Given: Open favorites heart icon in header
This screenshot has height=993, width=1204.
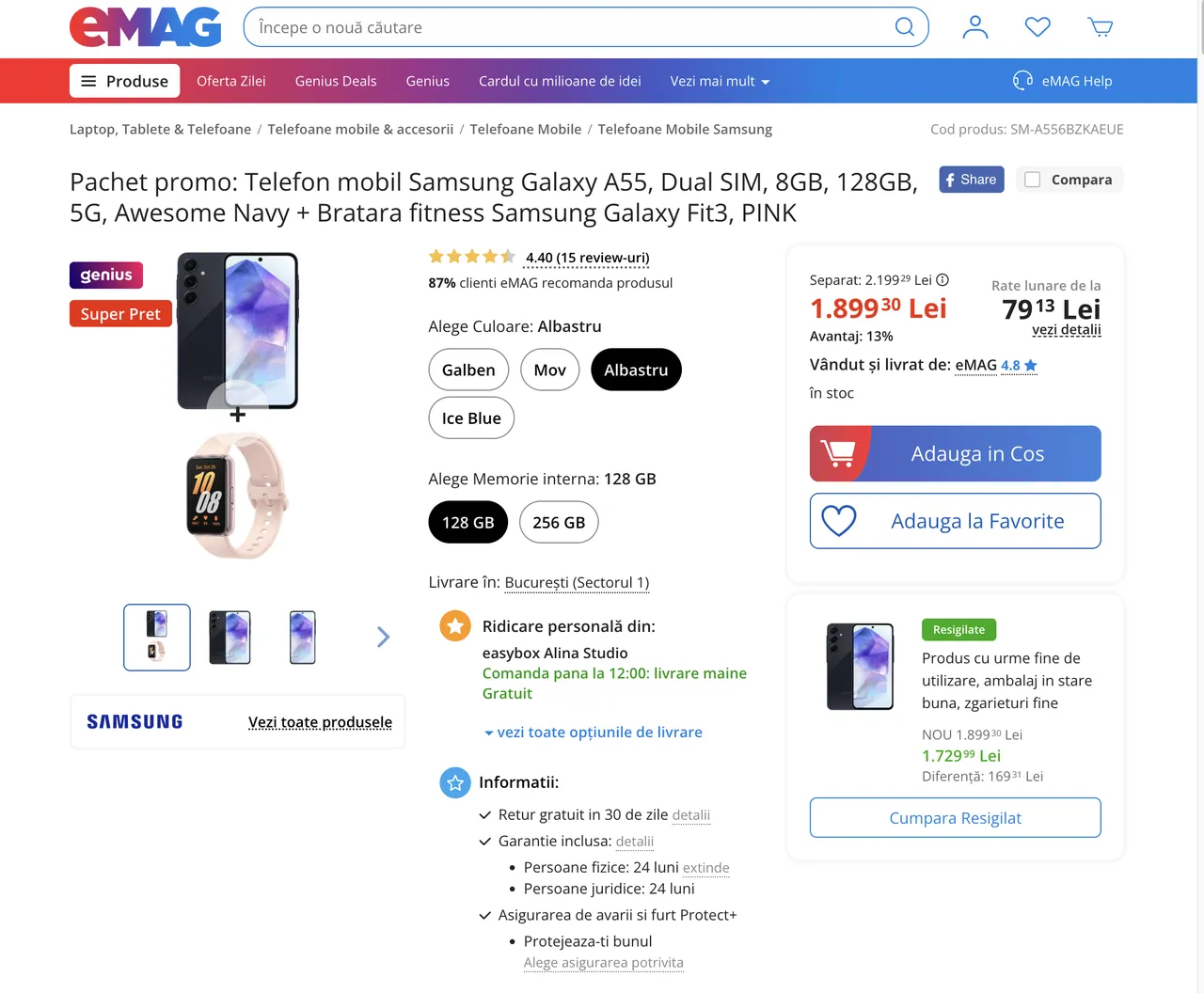Looking at the screenshot, I should [1038, 27].
